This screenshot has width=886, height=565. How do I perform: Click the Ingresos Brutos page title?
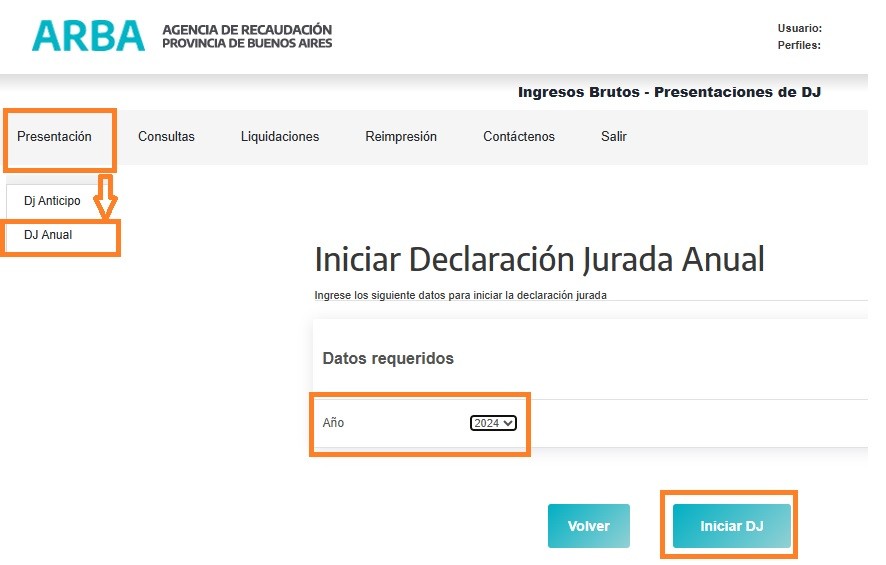(668, 92)
